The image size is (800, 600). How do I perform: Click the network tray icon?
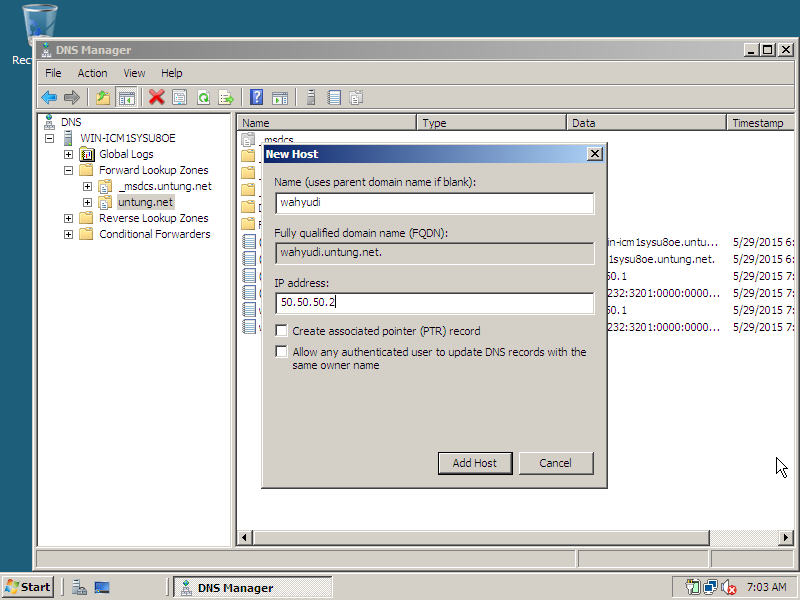[x=710, y=587]
